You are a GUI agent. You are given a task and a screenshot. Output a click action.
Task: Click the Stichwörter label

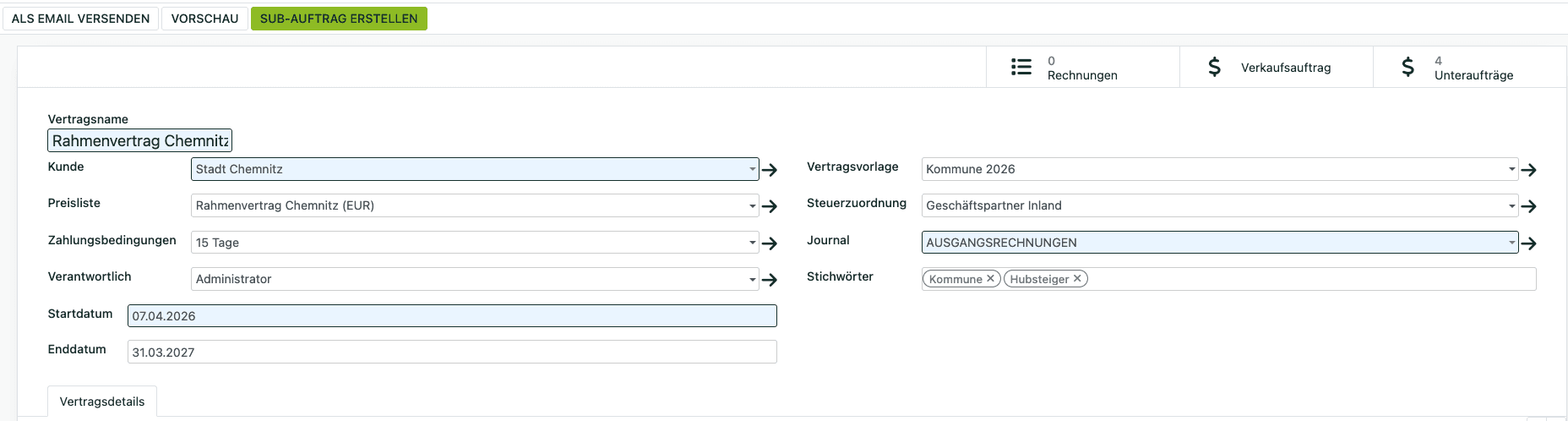[840, 276]
